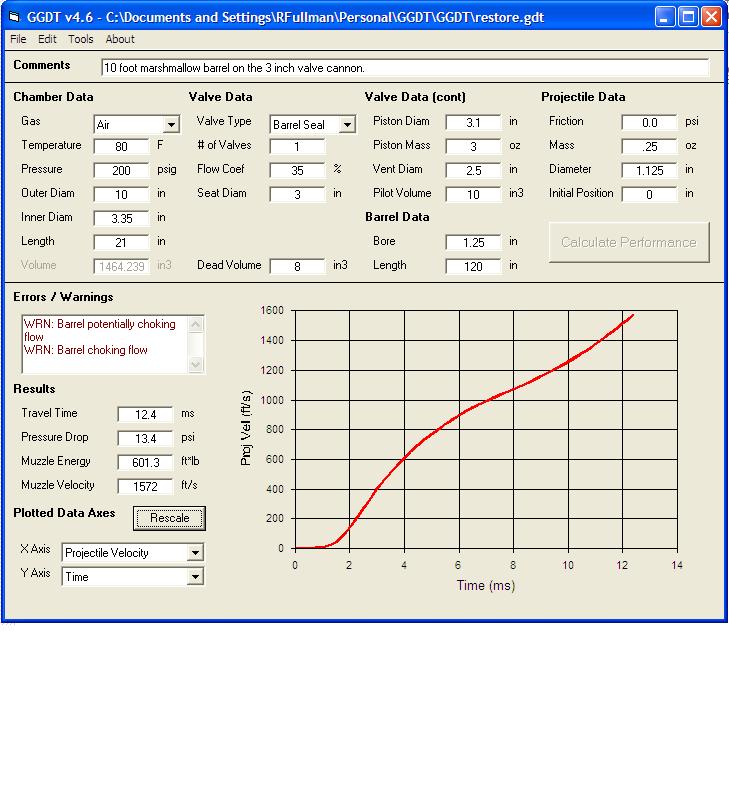
Task: Open the X Axis dropdown
Action: pyautogui.click(x=195, y=553)
